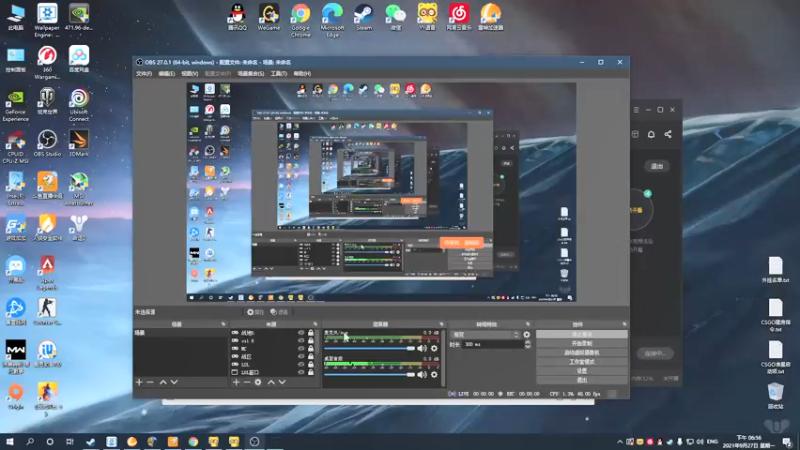Image resolution: width=800 pixels, height=450 pixels.
Task: Open the Ubisoft Connect desktop shortcut
Action: click(79, 105)
